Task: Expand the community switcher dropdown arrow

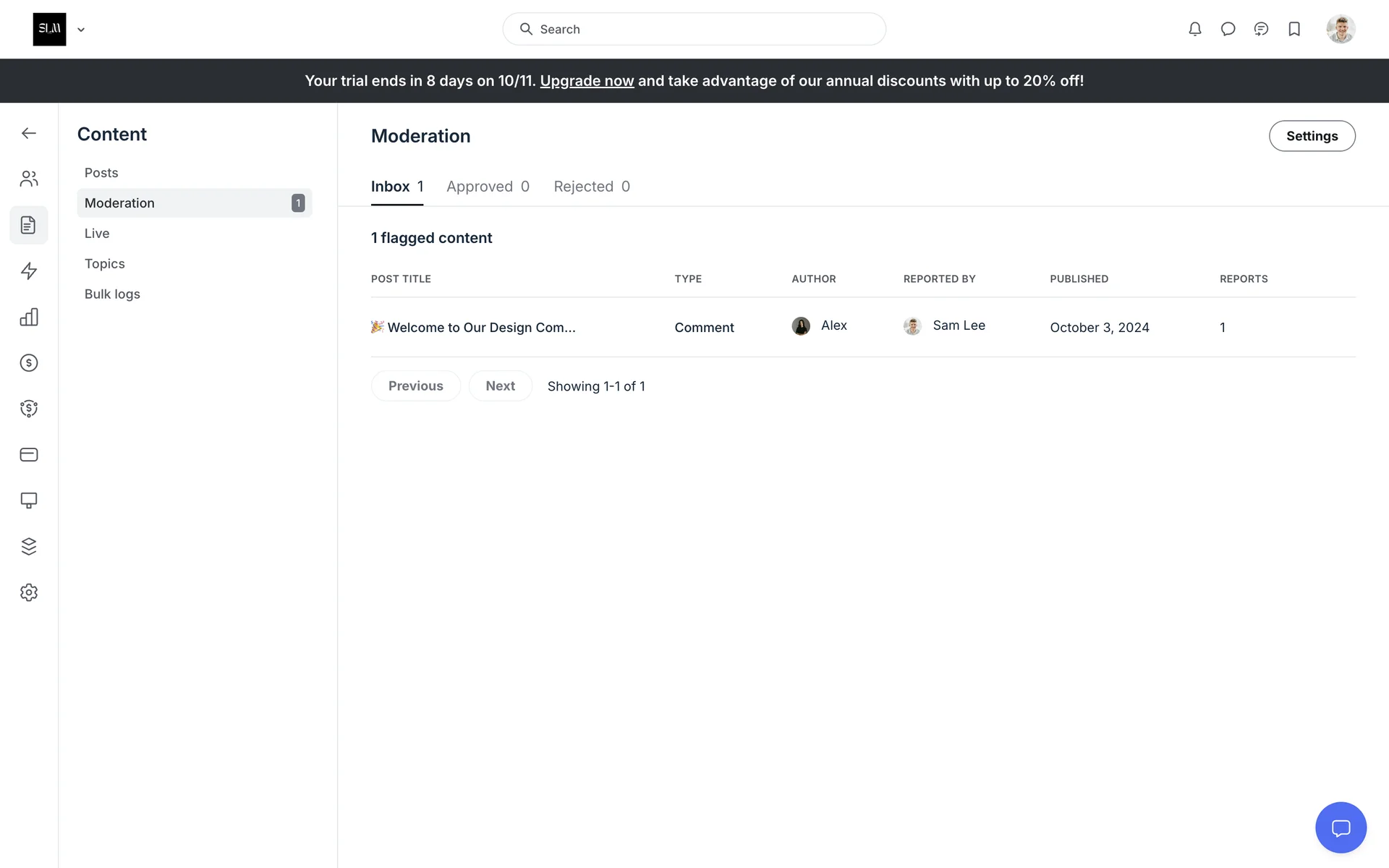Action: (81, 30)
